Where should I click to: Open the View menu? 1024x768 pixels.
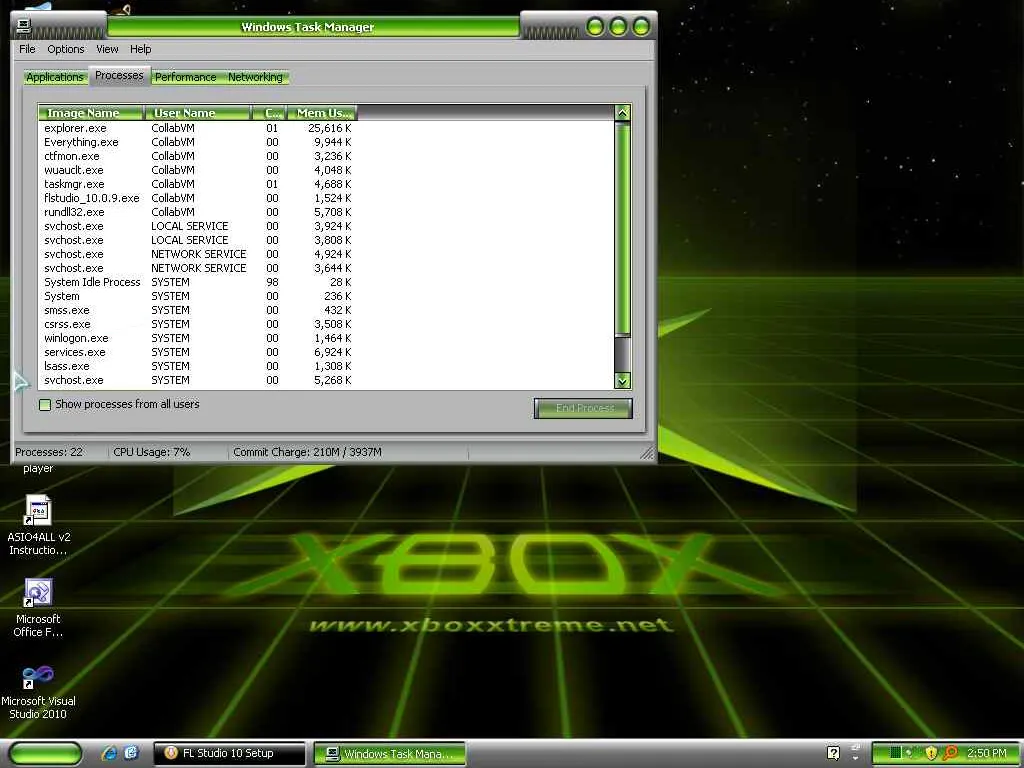[107, 49]
